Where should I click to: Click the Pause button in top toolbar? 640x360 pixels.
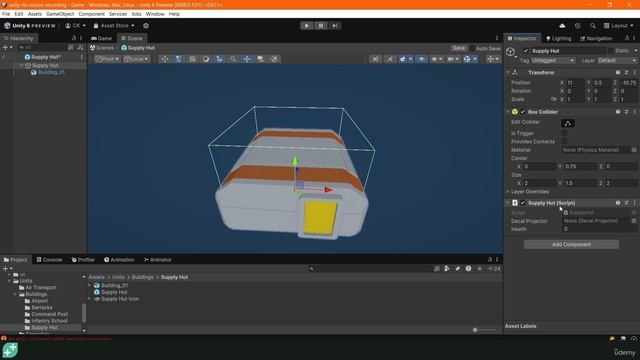(321, 26)
